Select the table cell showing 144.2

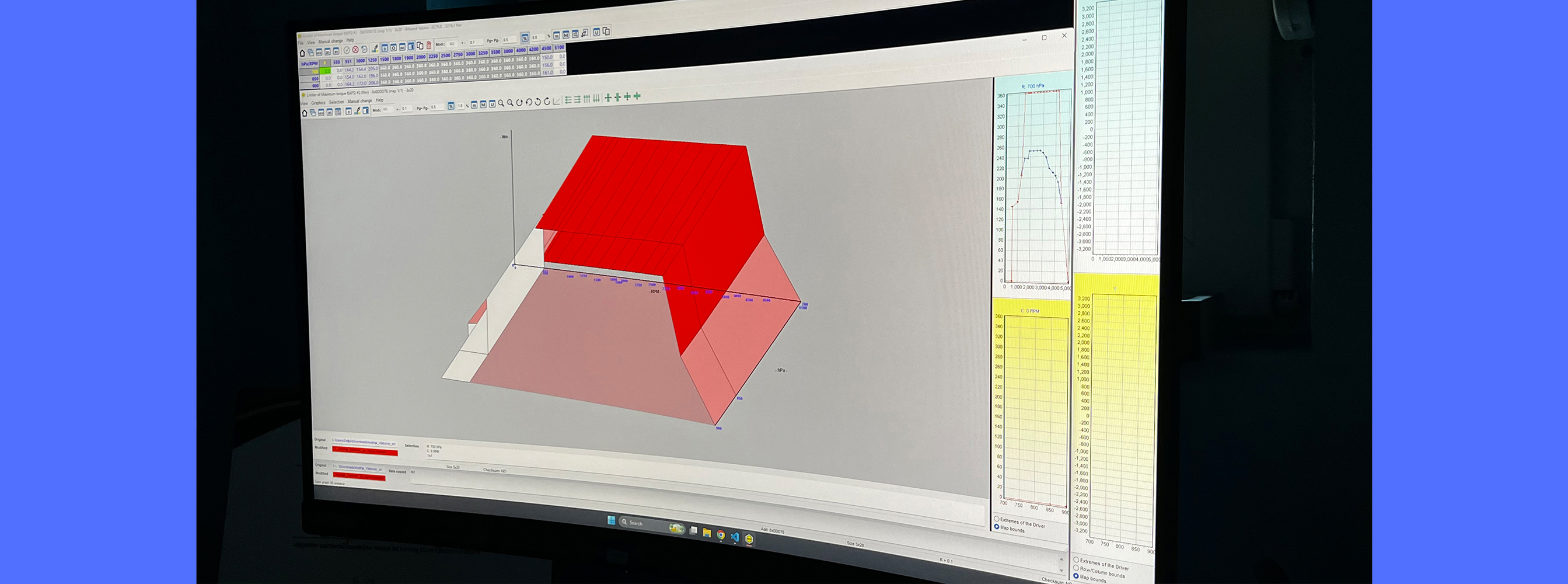coord(350,70)
